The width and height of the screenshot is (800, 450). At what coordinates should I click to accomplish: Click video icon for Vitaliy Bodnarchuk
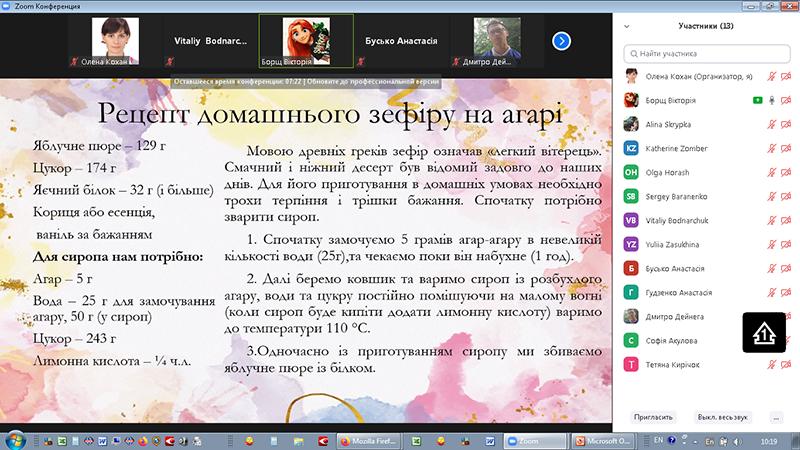(786, 220)
